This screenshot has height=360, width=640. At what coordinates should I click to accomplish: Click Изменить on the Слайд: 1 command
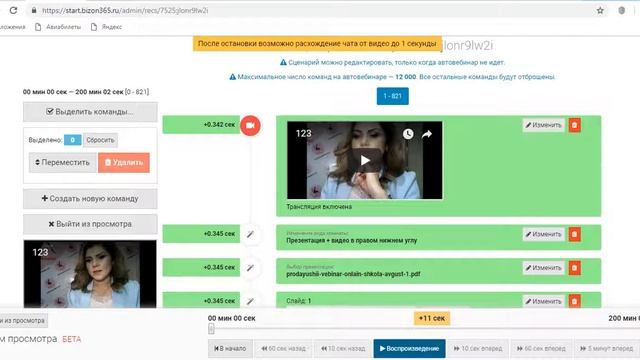(543, 301)
